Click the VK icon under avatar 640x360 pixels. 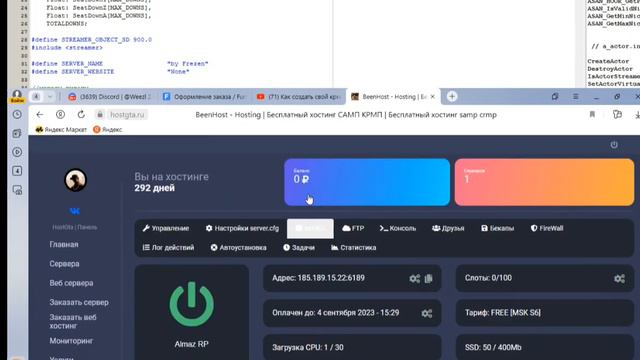click(75, 211)
